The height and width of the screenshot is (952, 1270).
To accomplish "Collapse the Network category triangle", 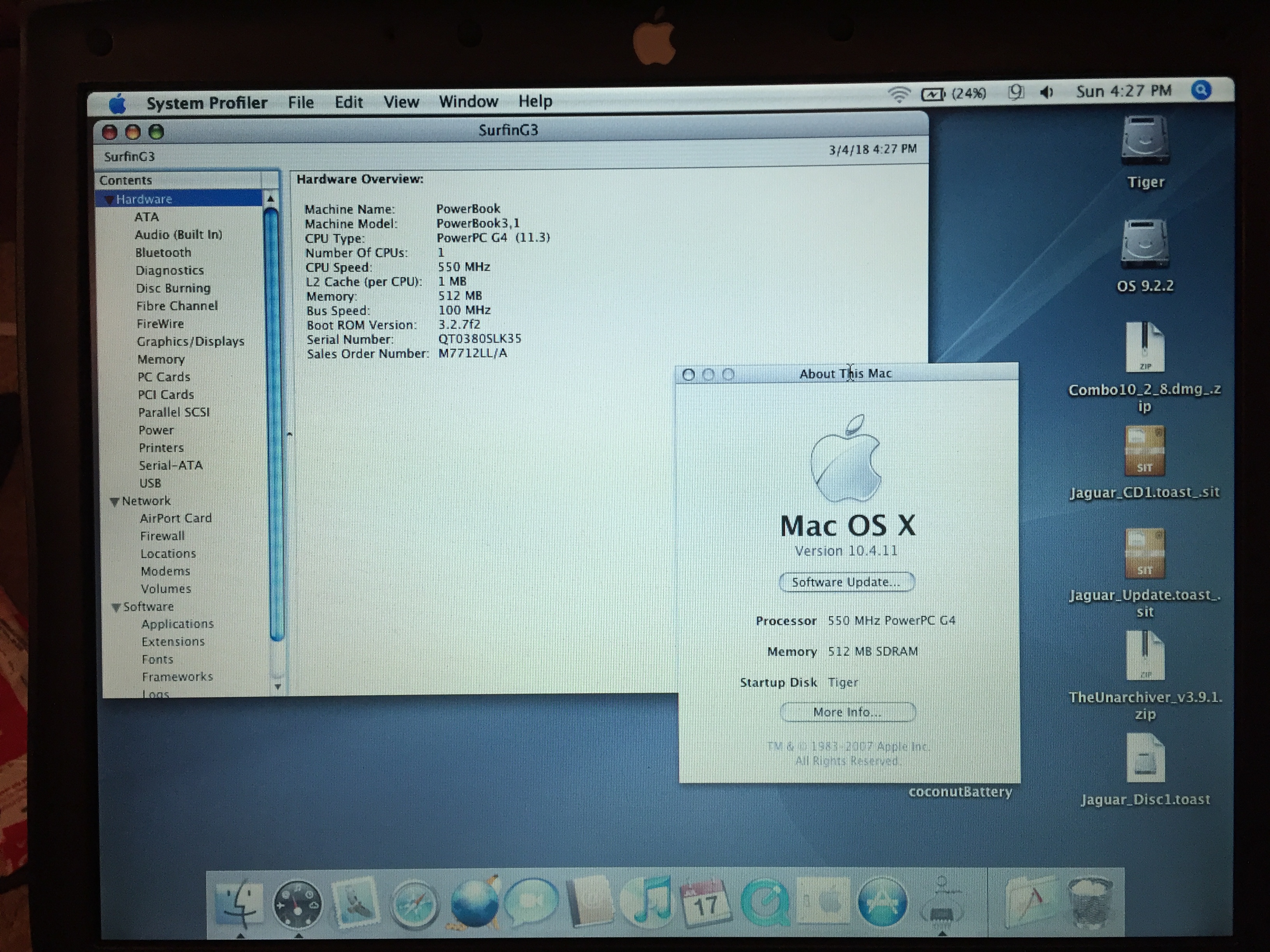I will 114,502.
